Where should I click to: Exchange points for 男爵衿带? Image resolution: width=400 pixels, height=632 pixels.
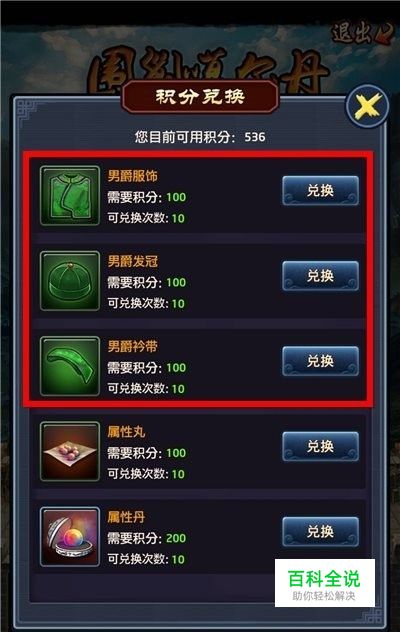pos(321,361)
